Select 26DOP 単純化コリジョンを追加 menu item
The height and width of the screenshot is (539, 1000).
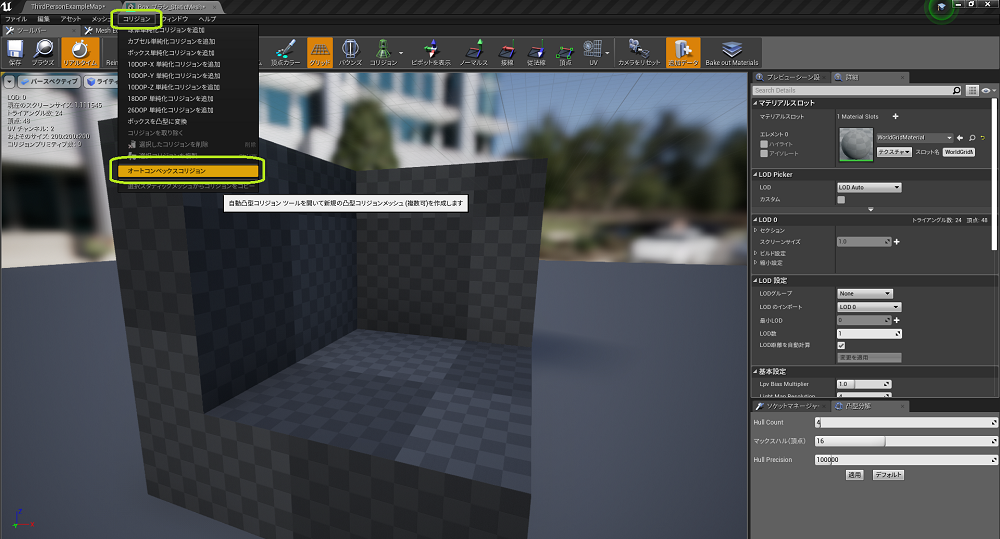(x=188, y=110)
